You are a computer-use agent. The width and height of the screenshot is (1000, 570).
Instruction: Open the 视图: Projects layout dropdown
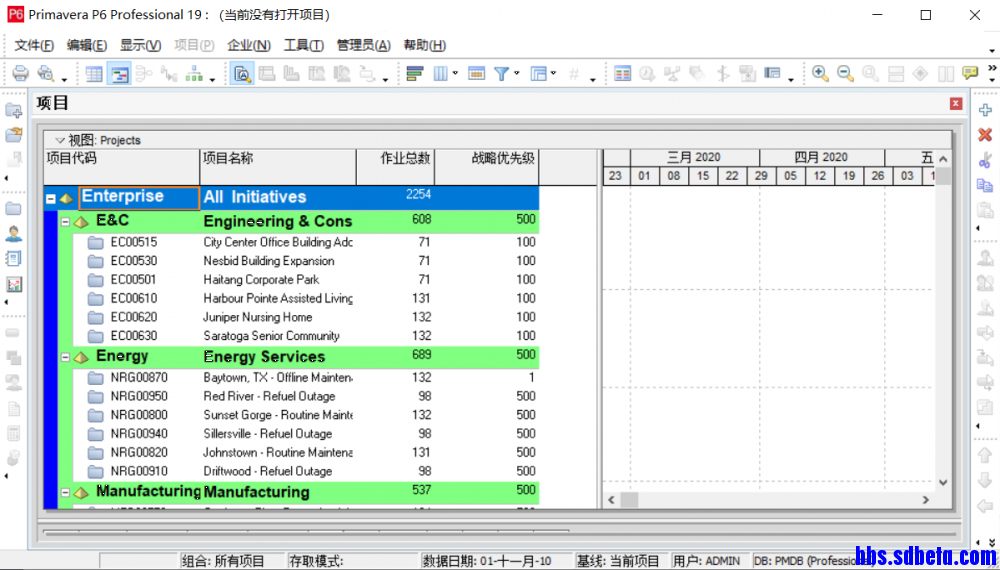(60, 140)
